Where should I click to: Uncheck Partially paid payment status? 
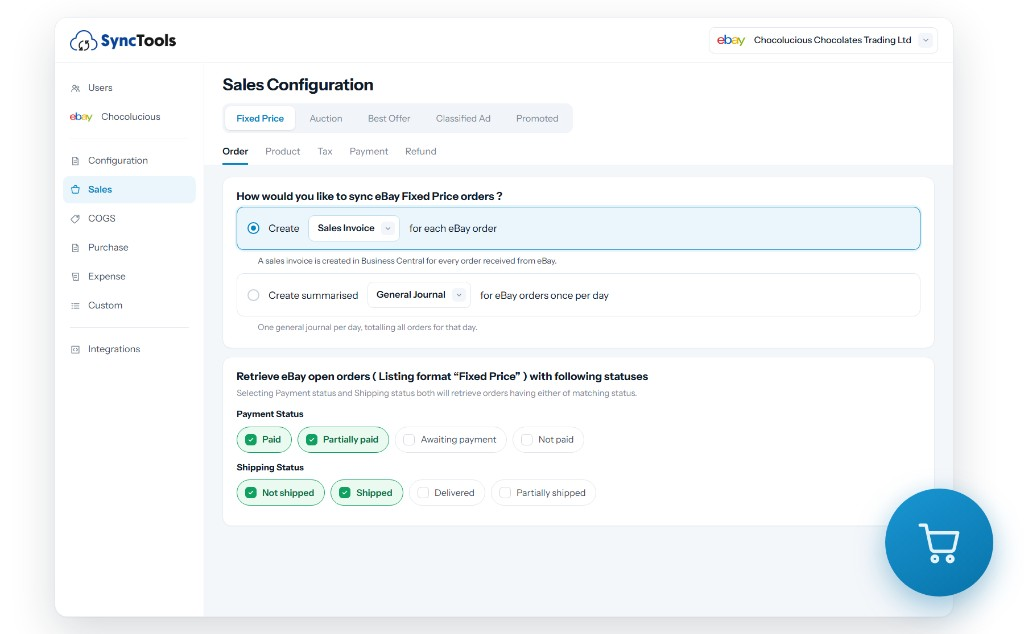(312, 439)
